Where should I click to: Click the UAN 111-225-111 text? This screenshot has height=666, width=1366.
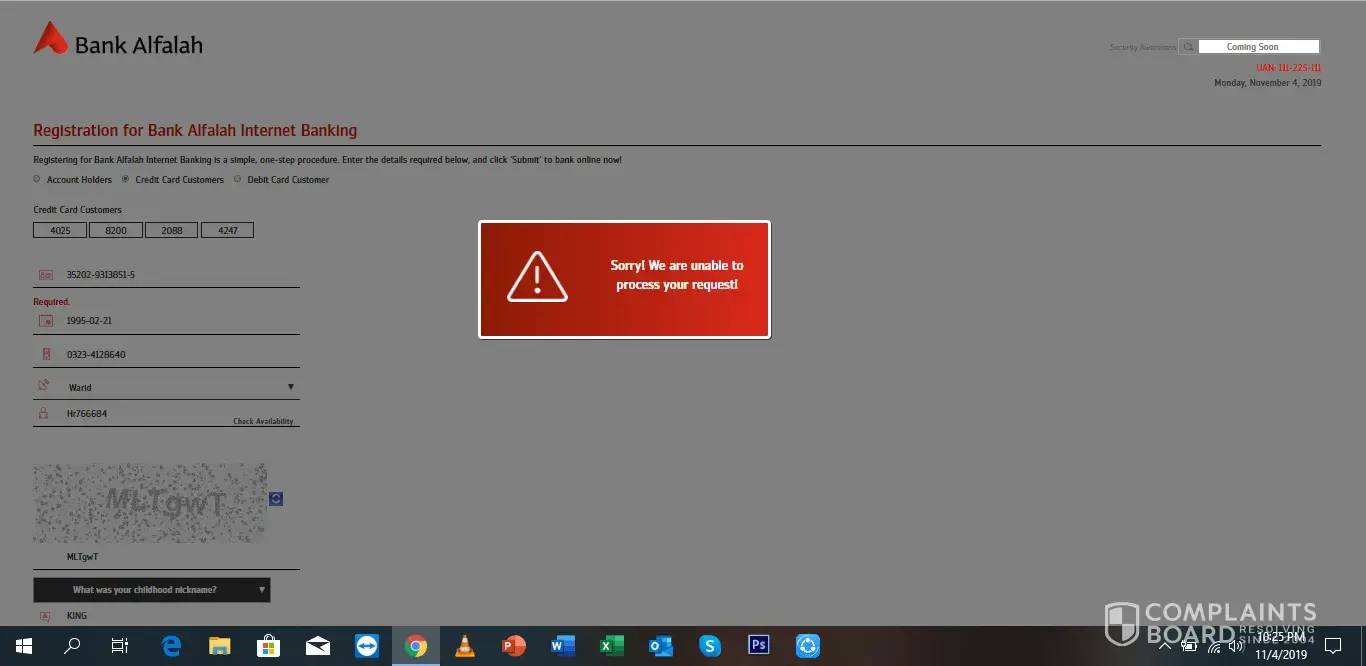pyautogui.click(x=1288, y=68)
